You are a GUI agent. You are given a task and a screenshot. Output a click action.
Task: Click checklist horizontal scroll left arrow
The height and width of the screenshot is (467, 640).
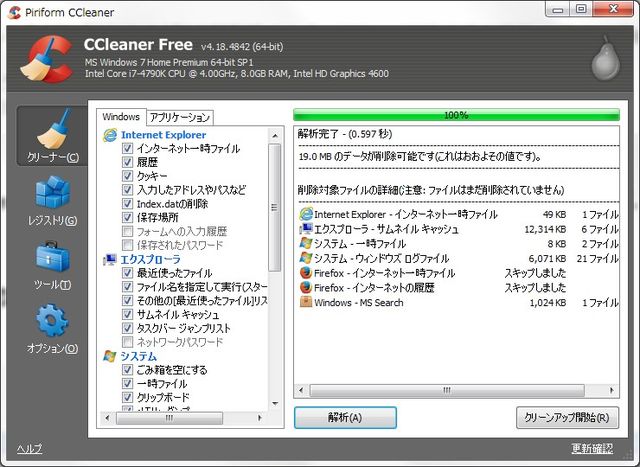pos(107,418)
